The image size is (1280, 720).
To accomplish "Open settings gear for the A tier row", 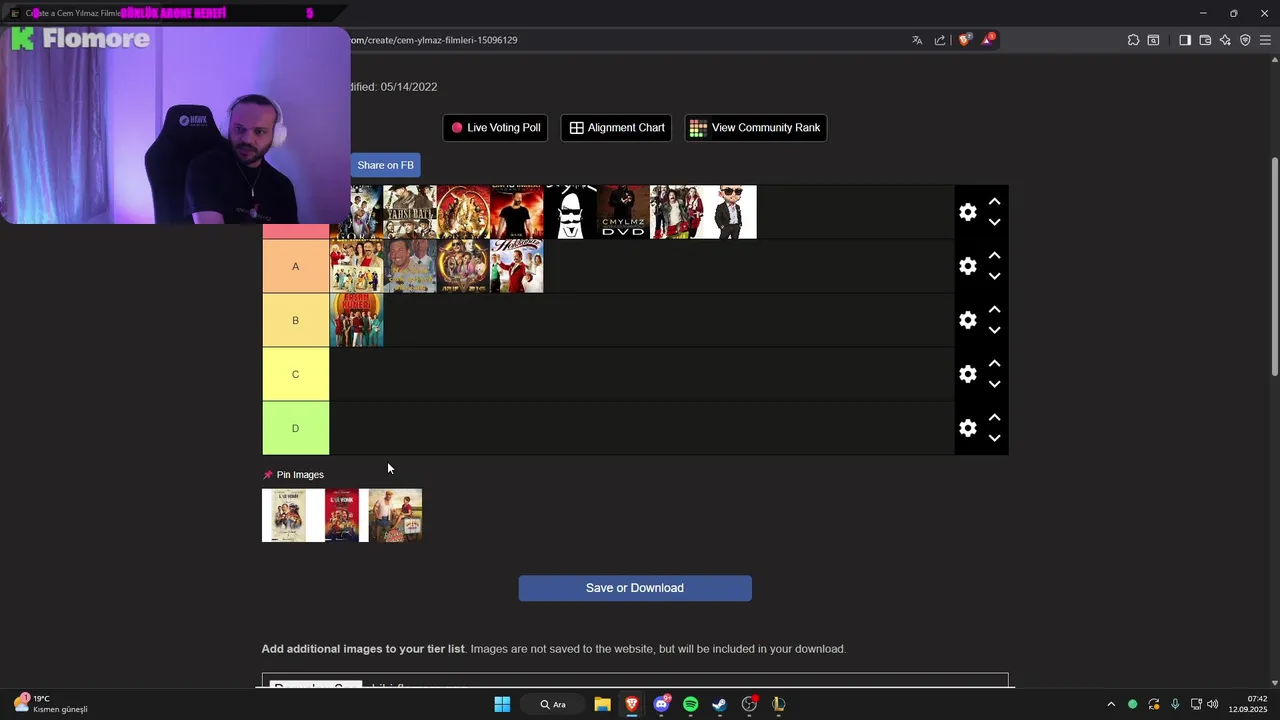I will click(x=968, y=266).
